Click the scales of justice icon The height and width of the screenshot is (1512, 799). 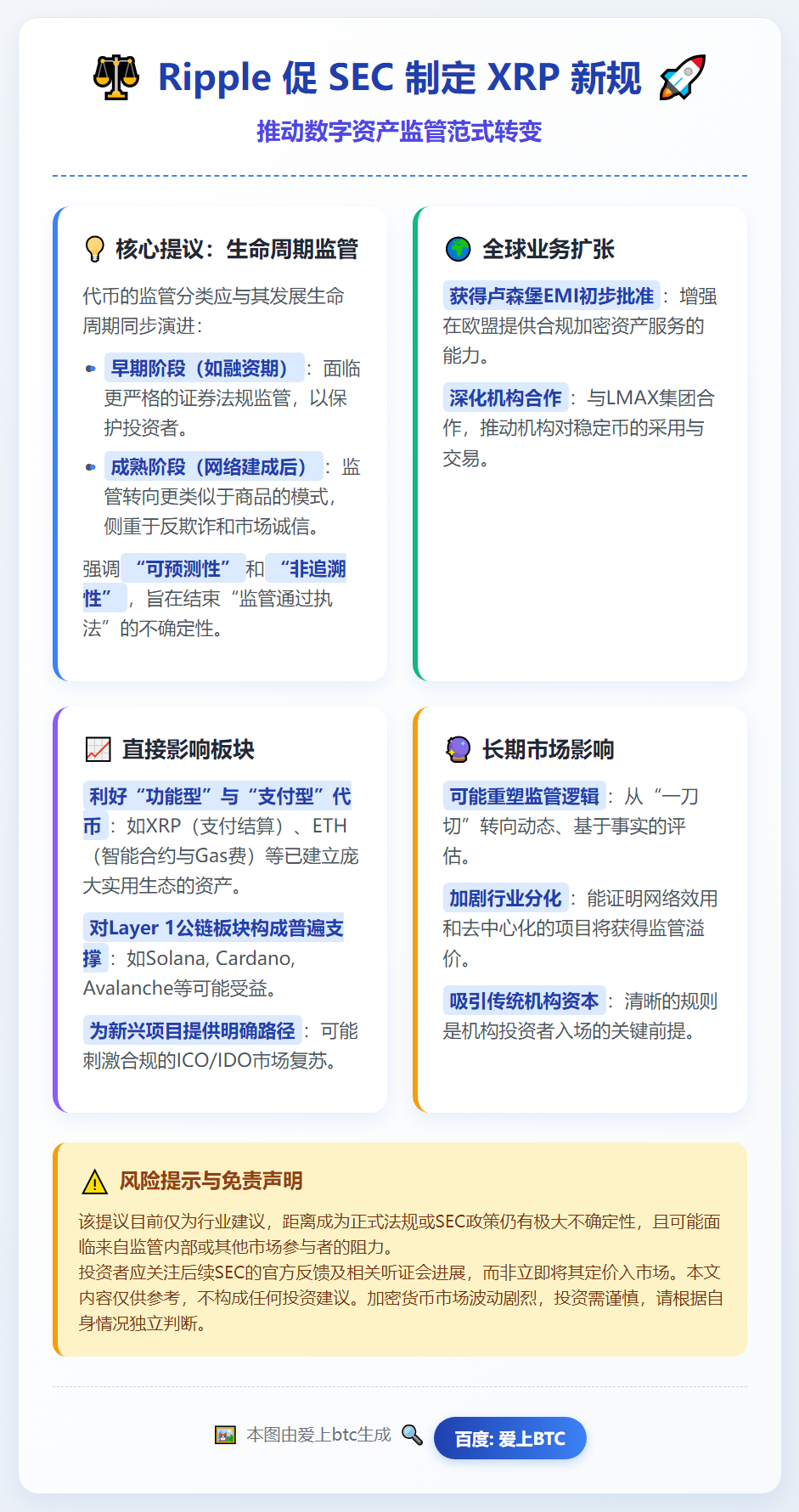(x=115, y=77)
